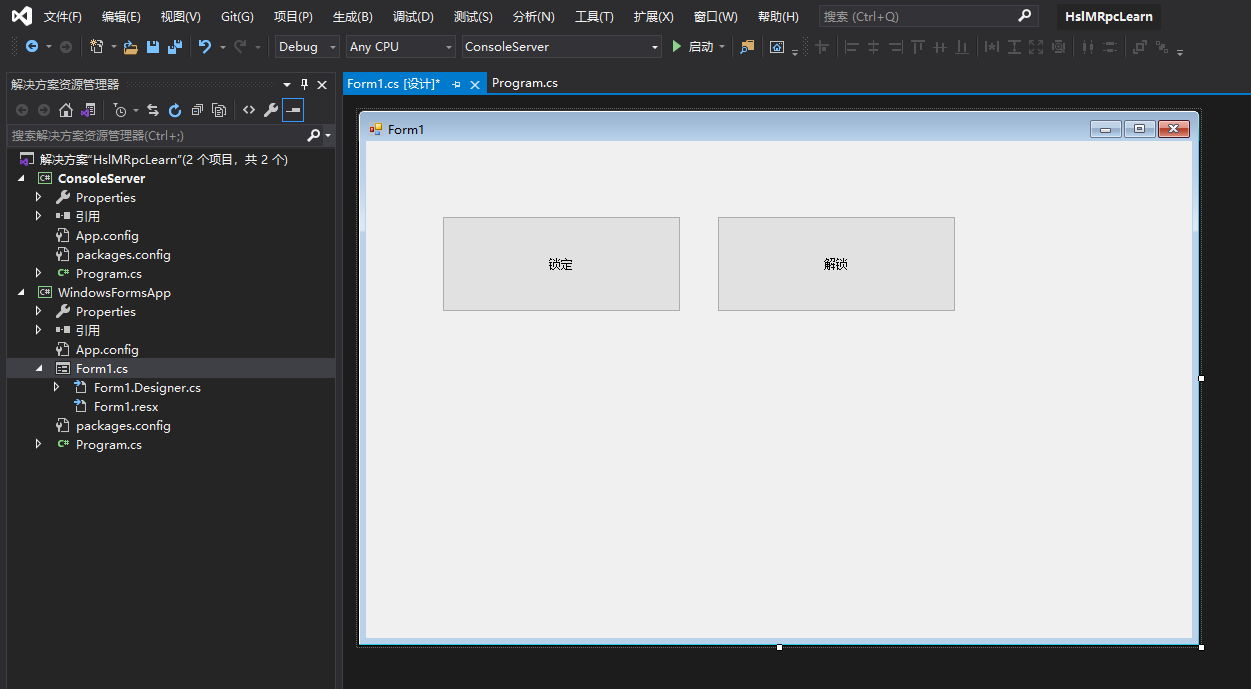Click the Save All toolbar icon
The image size is (1251, 689).
174,46
